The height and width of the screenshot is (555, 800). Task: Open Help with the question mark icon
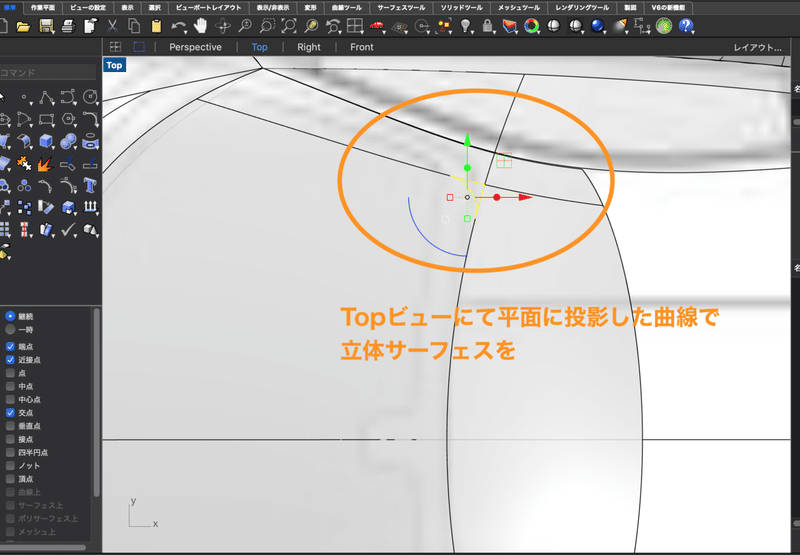[x=686, y=26]
